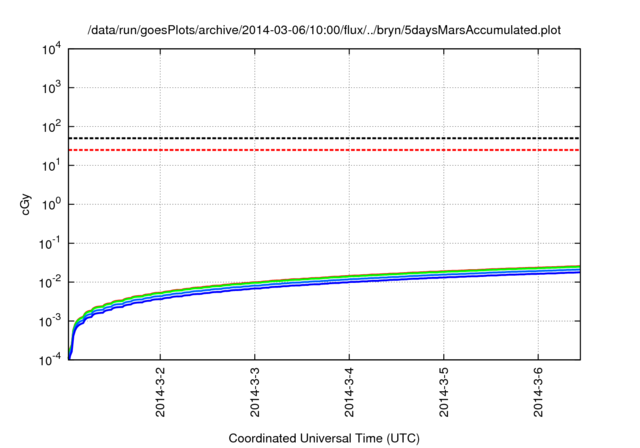Click the 10^-2 y-axis tick label

pos(50,282)
